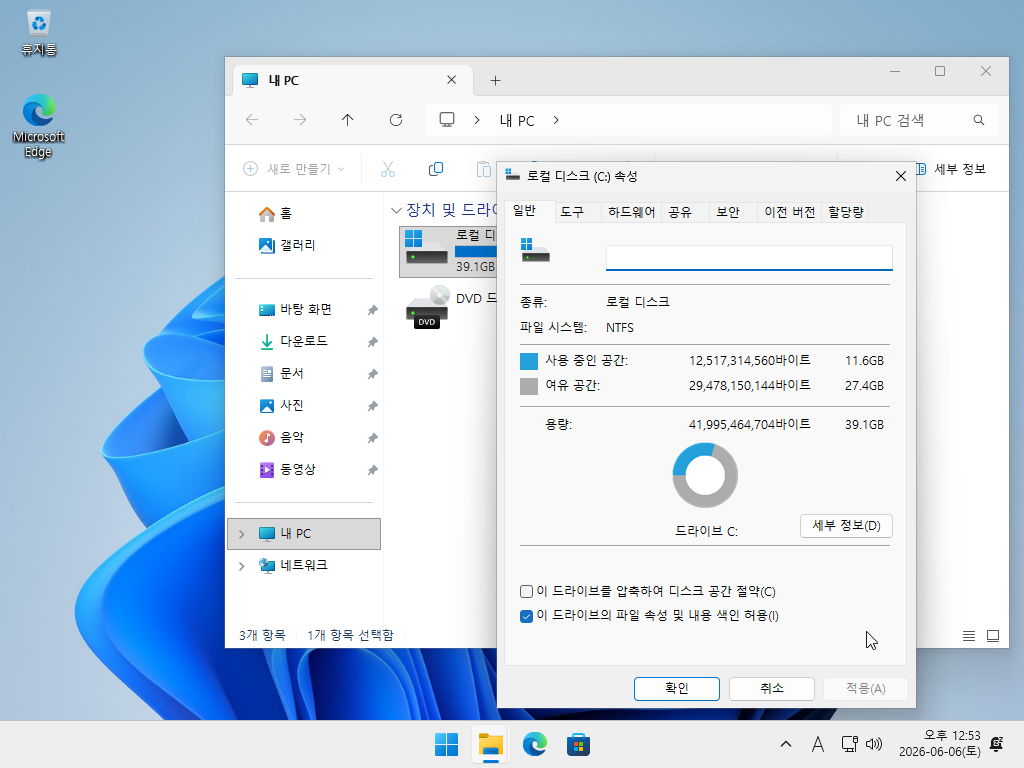Go forward in File Explorer

point(300,120)
